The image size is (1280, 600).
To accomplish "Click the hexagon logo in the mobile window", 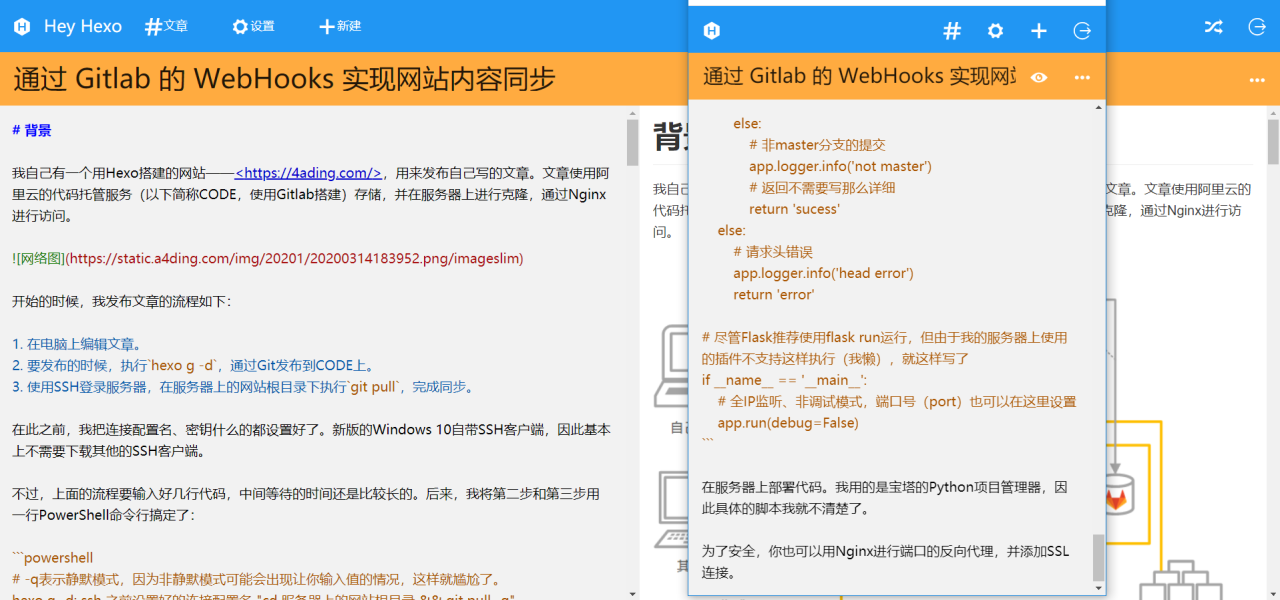I will (712, 31).
